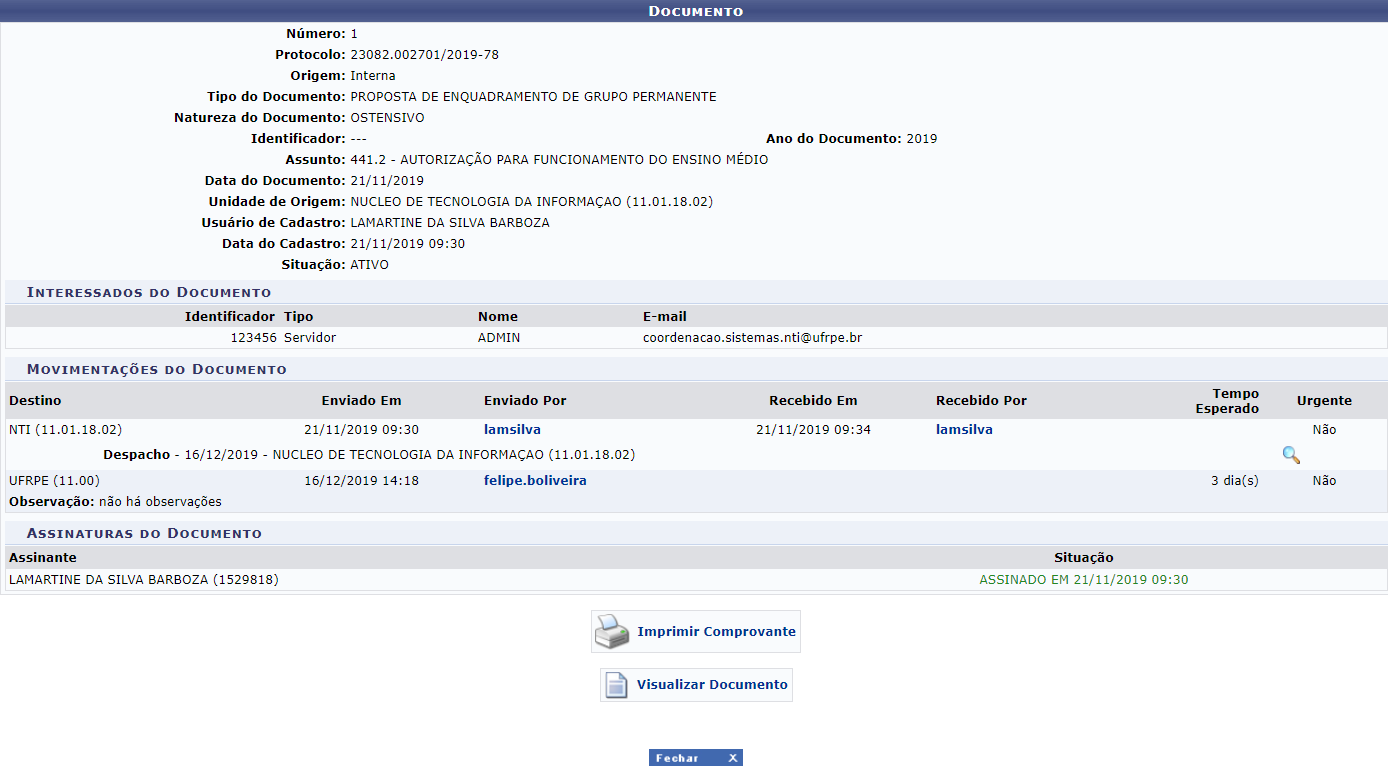The height and width of the screenshot is (778, 1388).
Task: Click the Usuário de Cadastro value LAMARTINE DA SILVA BARBOZA
Action: pyautogui.click(x=450, y=223)
